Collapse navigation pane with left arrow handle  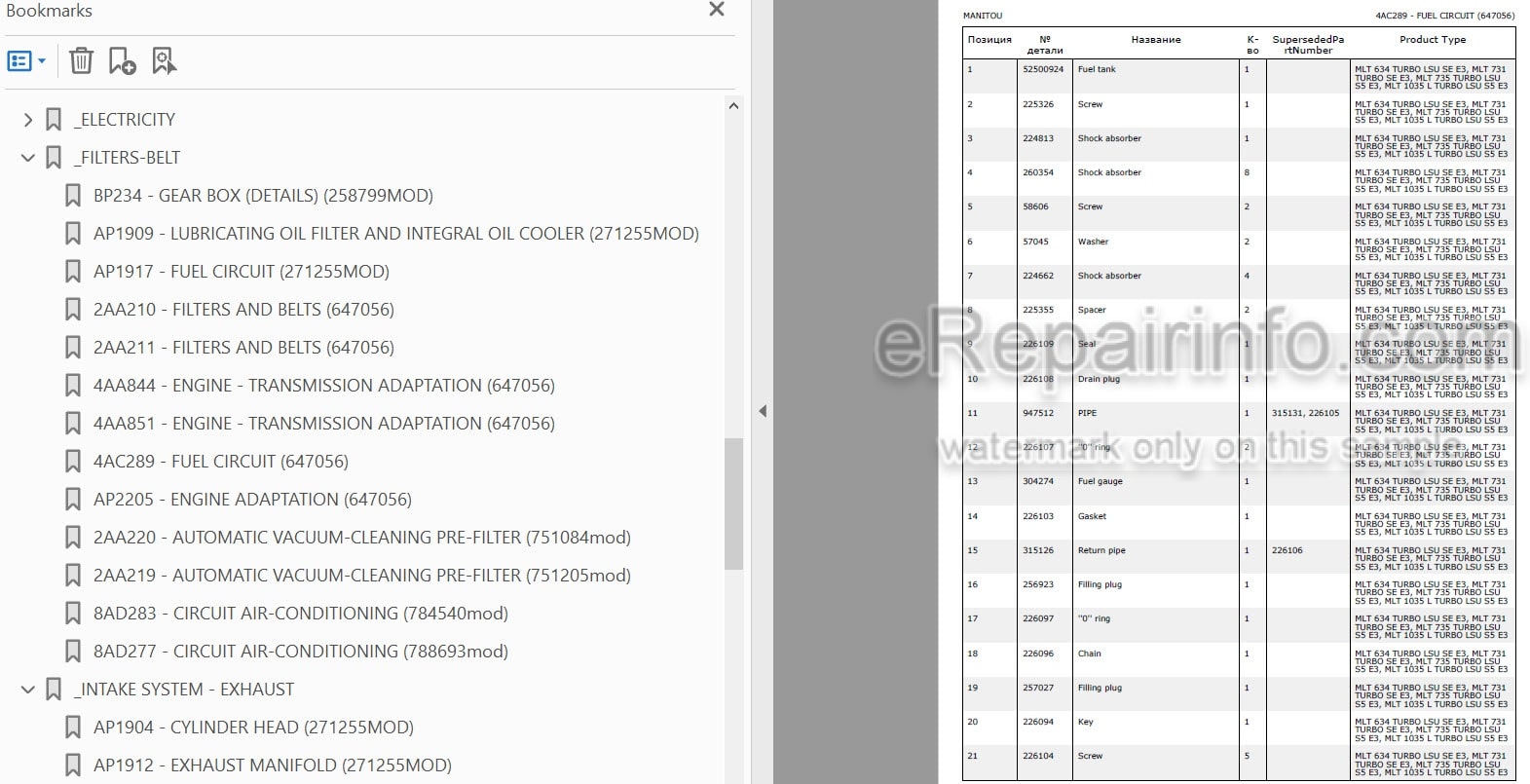(763, 411)
